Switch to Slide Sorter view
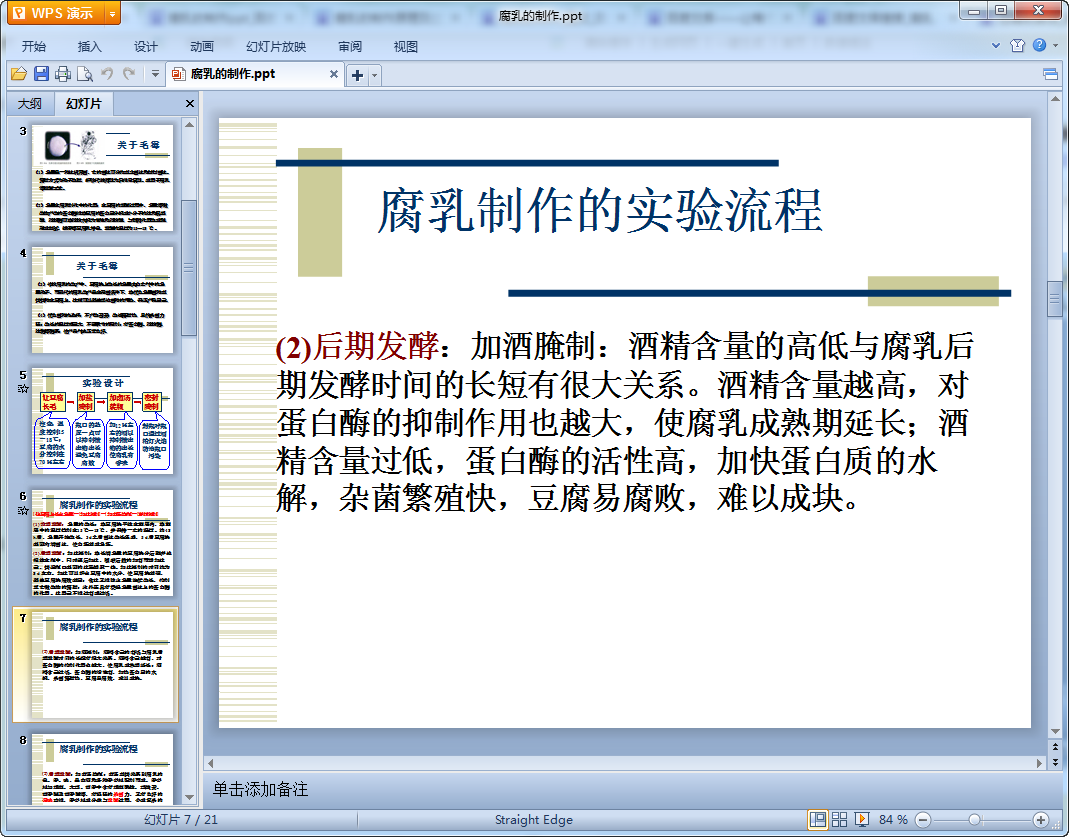This screenshot has width=1069, height=837. click(840, 819)
